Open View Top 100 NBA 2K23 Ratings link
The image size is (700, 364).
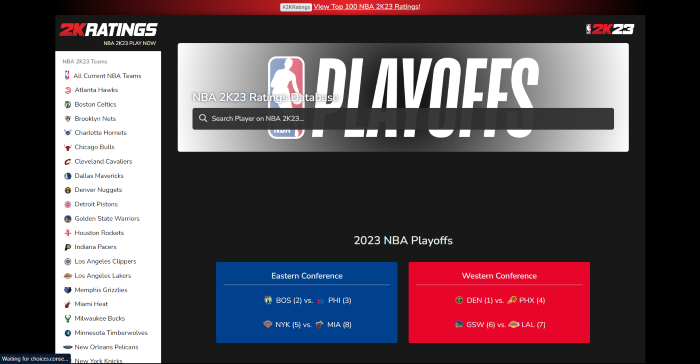(367, 7)
